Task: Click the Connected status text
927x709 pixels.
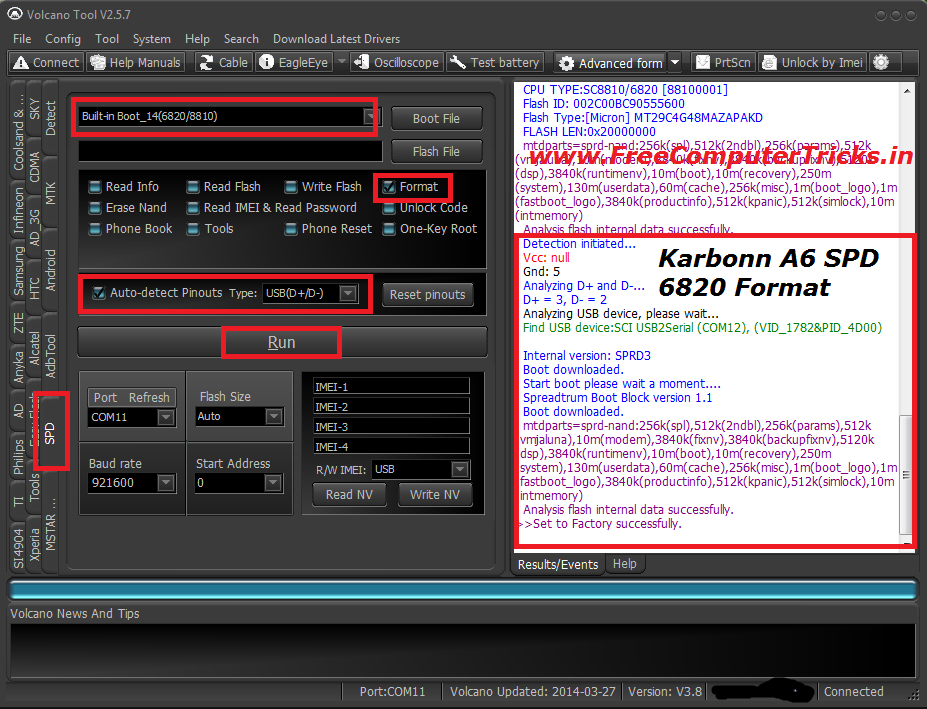Action: pyautogui.click(x=854, y=692)
